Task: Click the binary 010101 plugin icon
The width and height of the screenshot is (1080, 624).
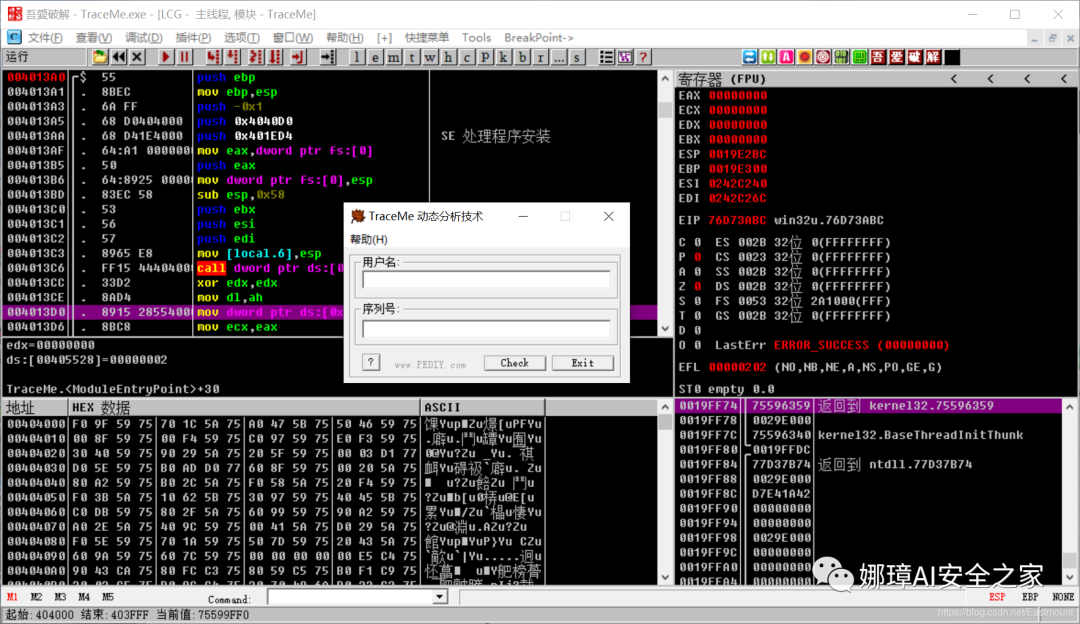Action: (x=841, y=57)
